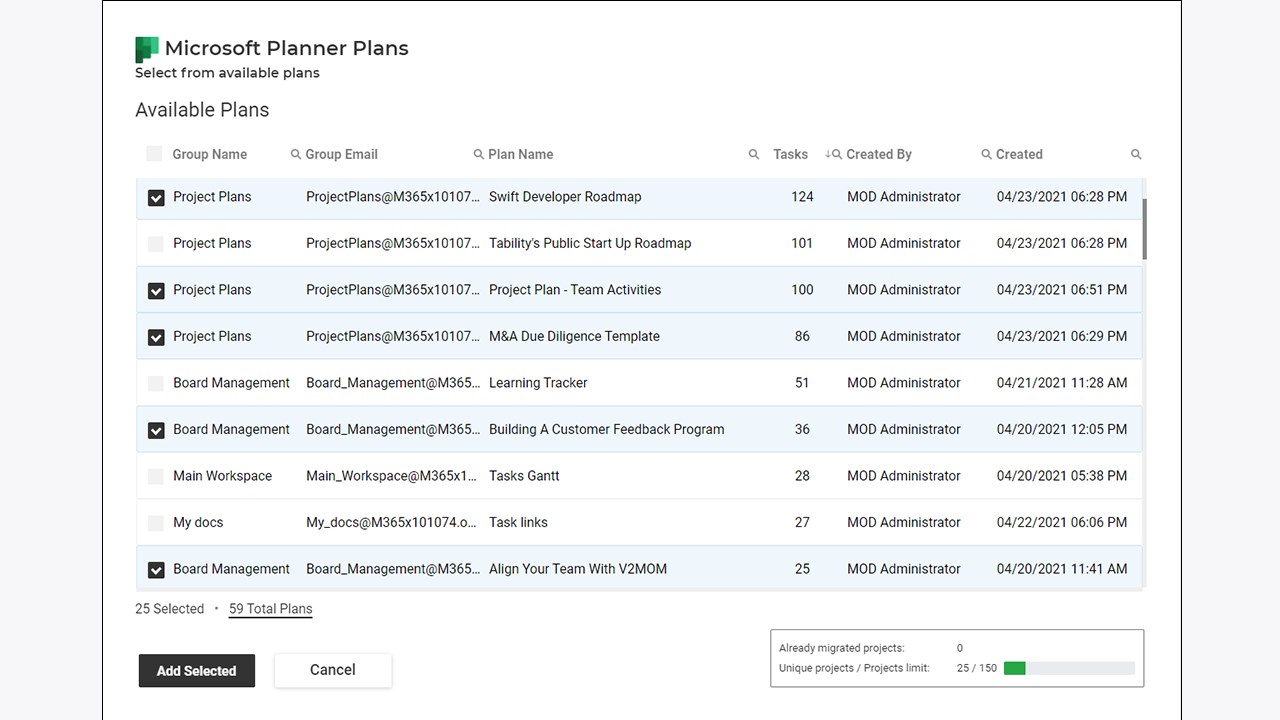Click the Add Selected button
Image resolution: width=1280 pixels, height=720 pixels.
click(197, 671)
